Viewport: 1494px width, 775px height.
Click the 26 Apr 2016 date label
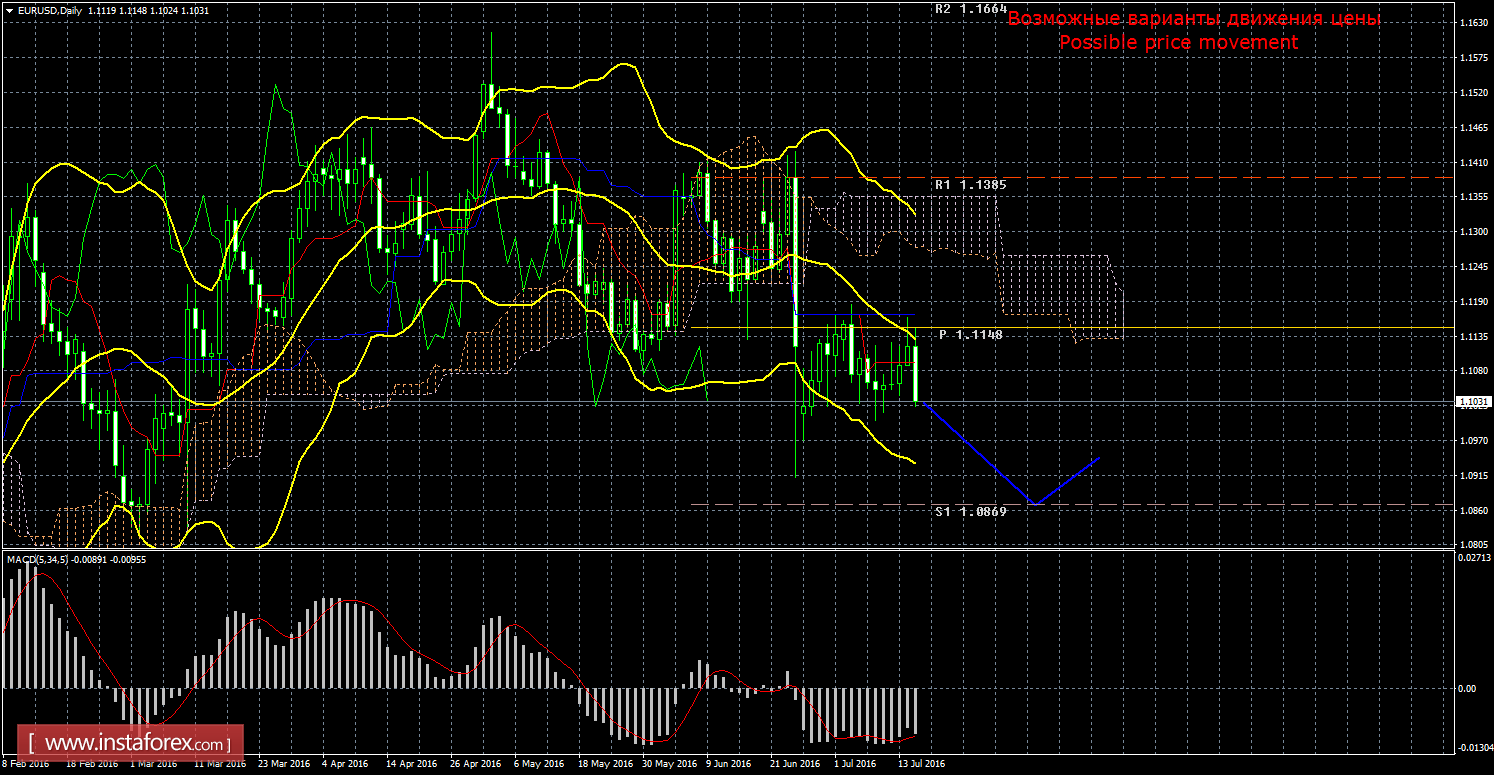pyautogui.click(x=475, y=764)
